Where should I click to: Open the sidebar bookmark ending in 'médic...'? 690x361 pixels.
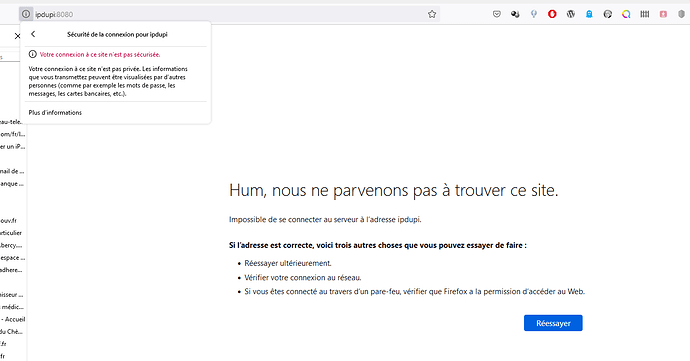point(12,307)
